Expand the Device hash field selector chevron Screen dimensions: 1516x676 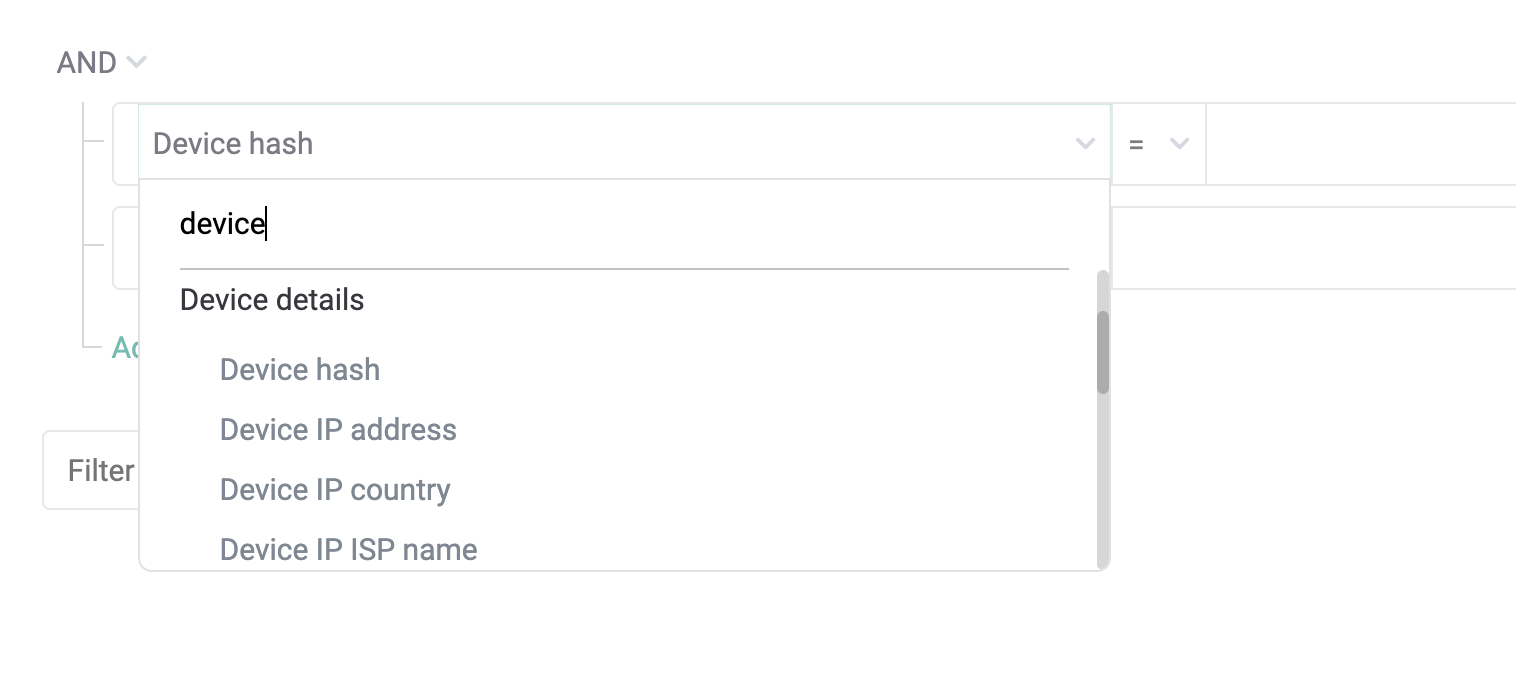point(1085,143)
